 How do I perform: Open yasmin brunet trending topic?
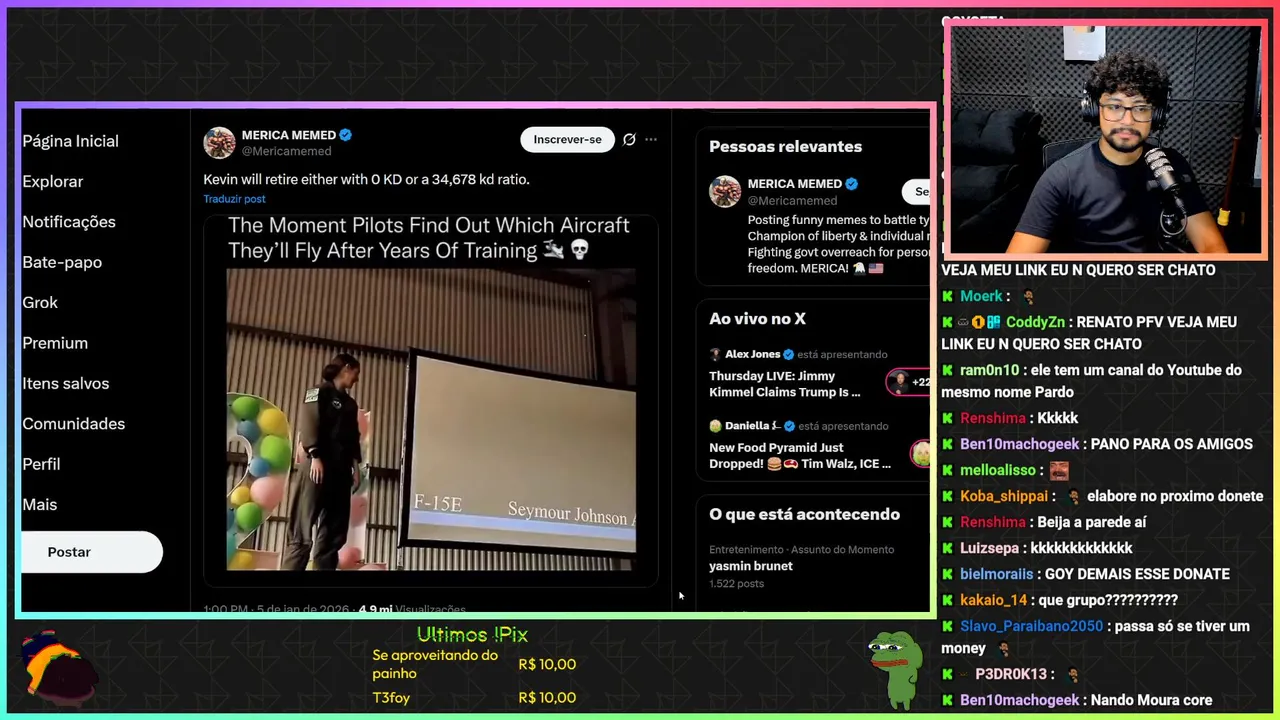751,566
